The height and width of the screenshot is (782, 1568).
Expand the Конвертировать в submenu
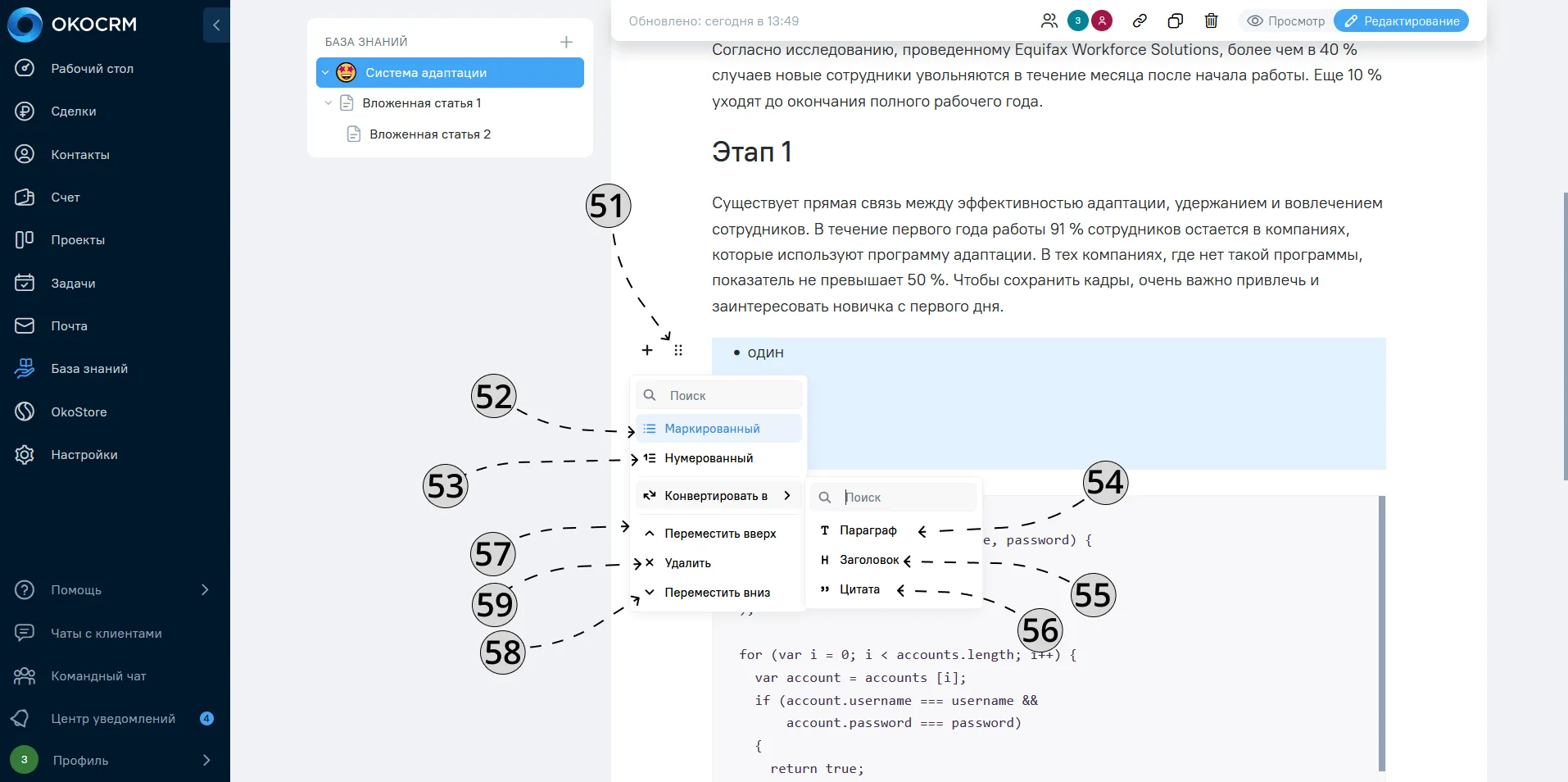tap(718, 496)
